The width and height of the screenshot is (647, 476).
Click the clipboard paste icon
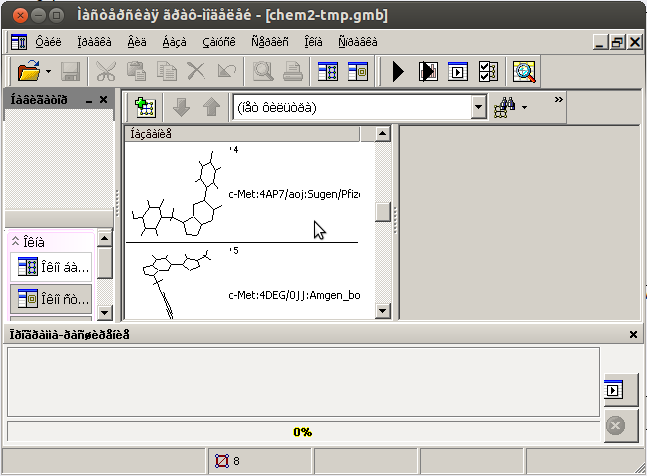pyautogui.click(x=136, y=71)
